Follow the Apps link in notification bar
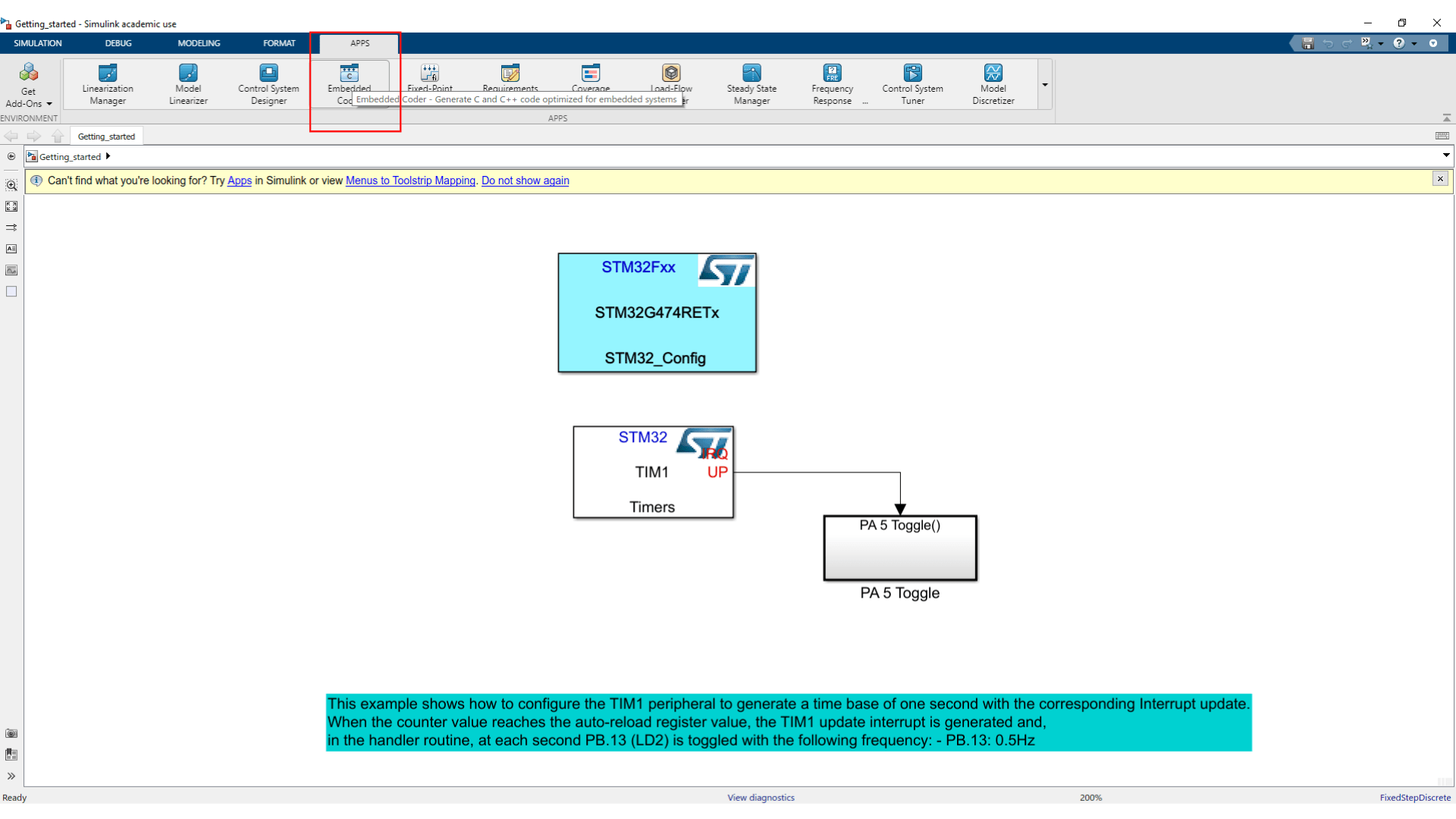Viewport: 1456px width, 819px height. pos(240,180)
